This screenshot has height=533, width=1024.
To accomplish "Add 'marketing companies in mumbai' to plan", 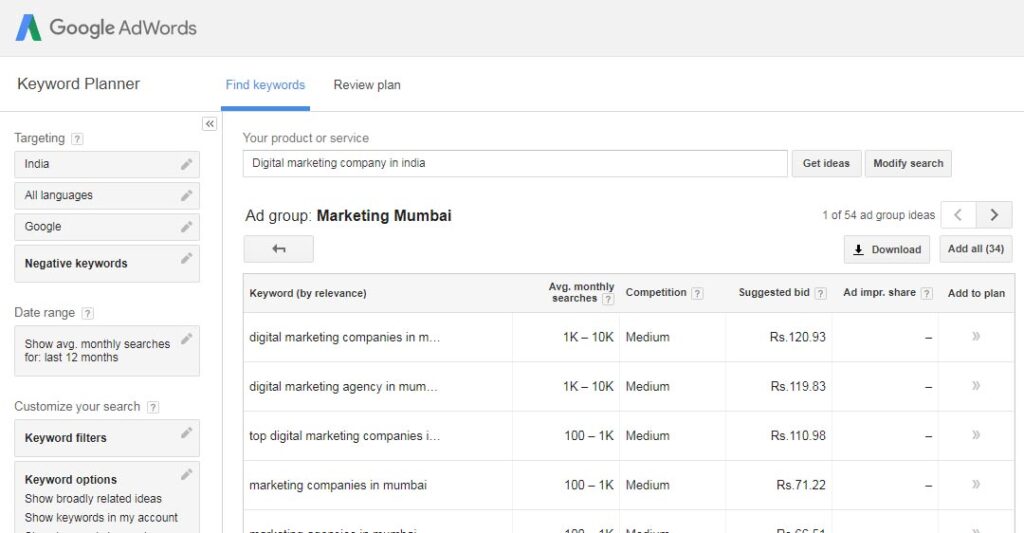I will coord(976,484).
